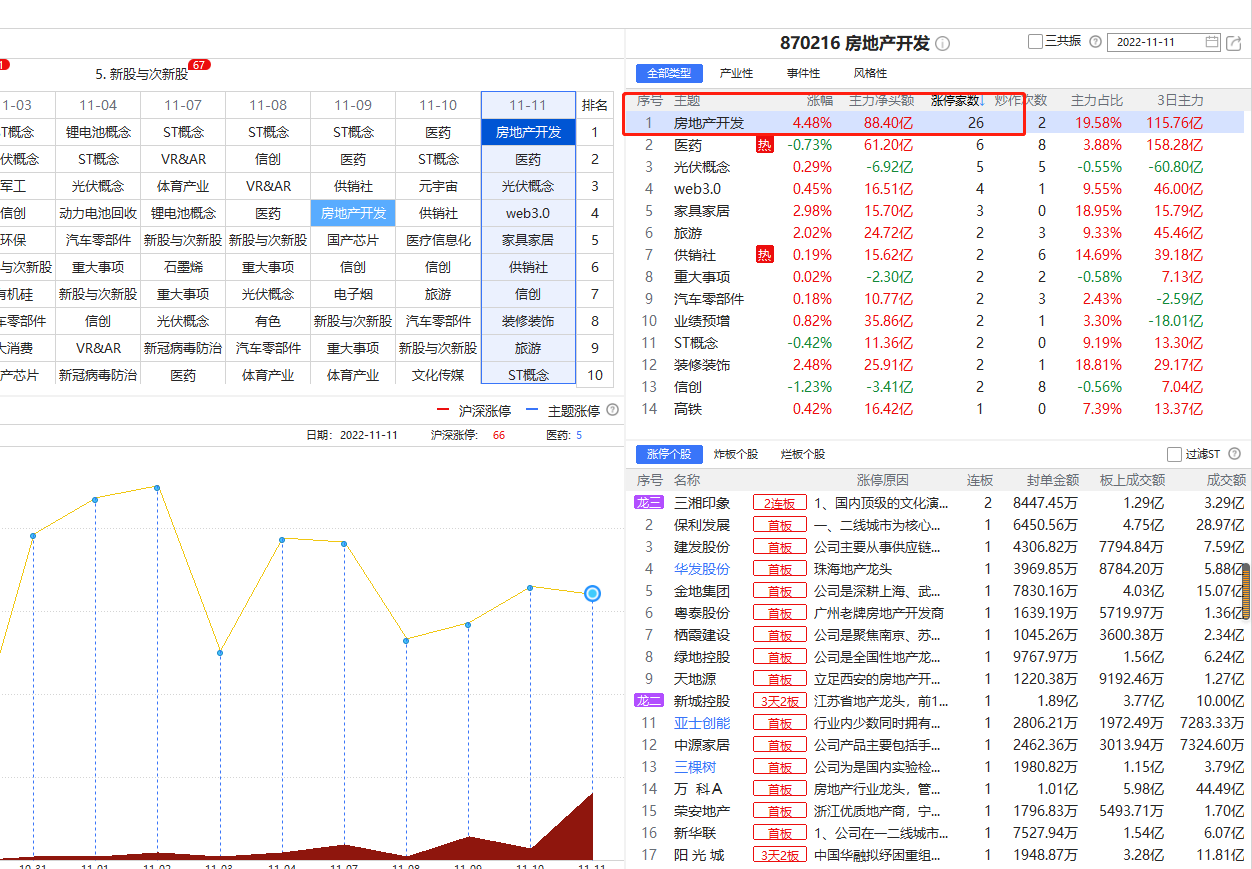
Task: Click the stock list vertical scrollbar thumb
Action: coord(1247,592)
